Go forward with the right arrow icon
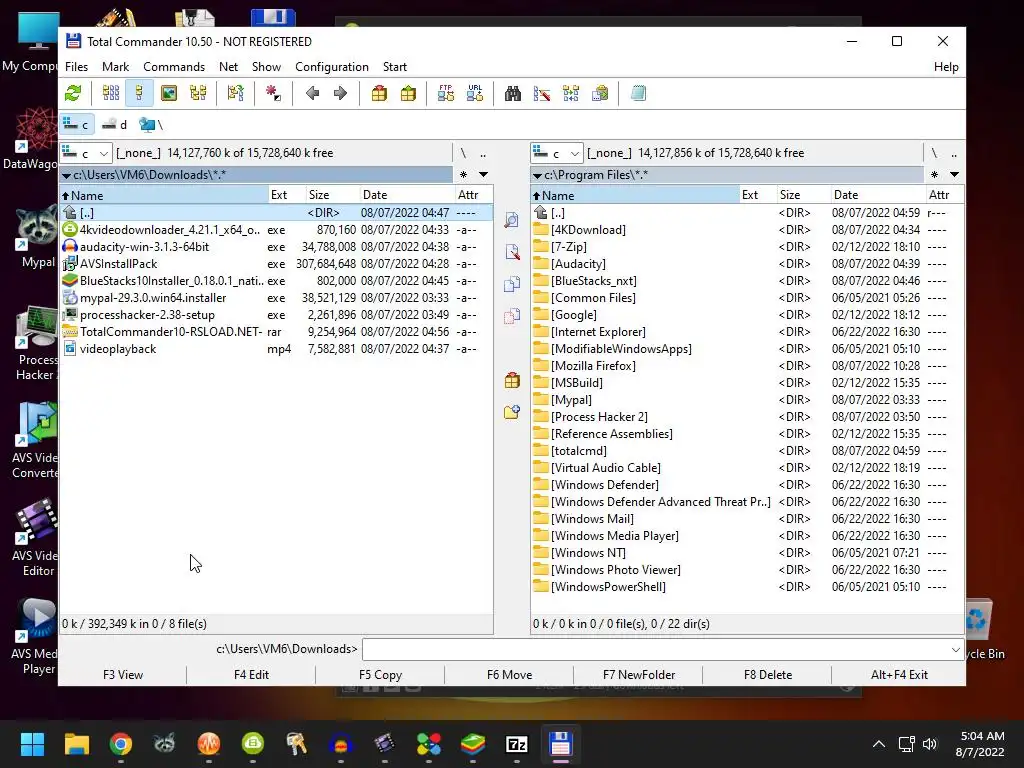This screenshot has width=1024, height=768. [340, 93]
